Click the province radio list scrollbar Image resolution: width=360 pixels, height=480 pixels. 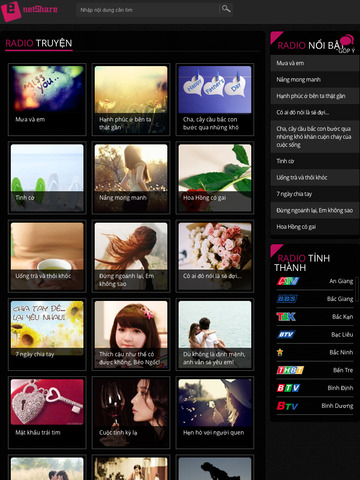pyautogui.click(x=357, y=289)
